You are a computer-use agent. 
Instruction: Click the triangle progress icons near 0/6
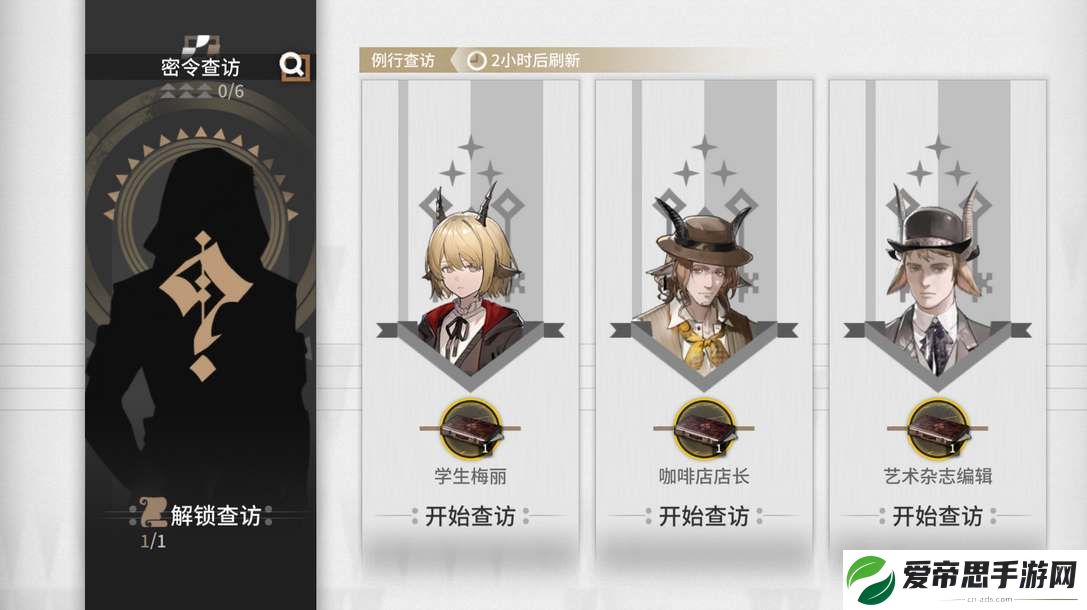tap(186, 91)
